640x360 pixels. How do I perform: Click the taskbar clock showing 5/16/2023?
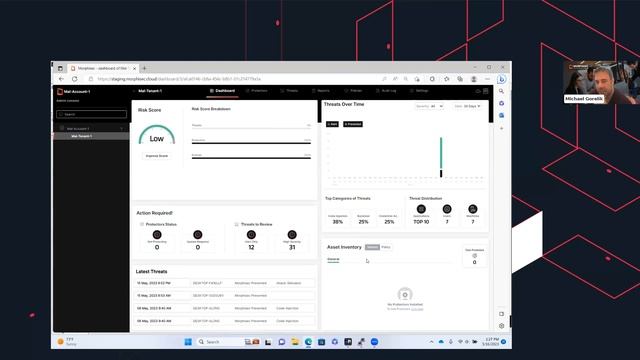click(491, 342)
